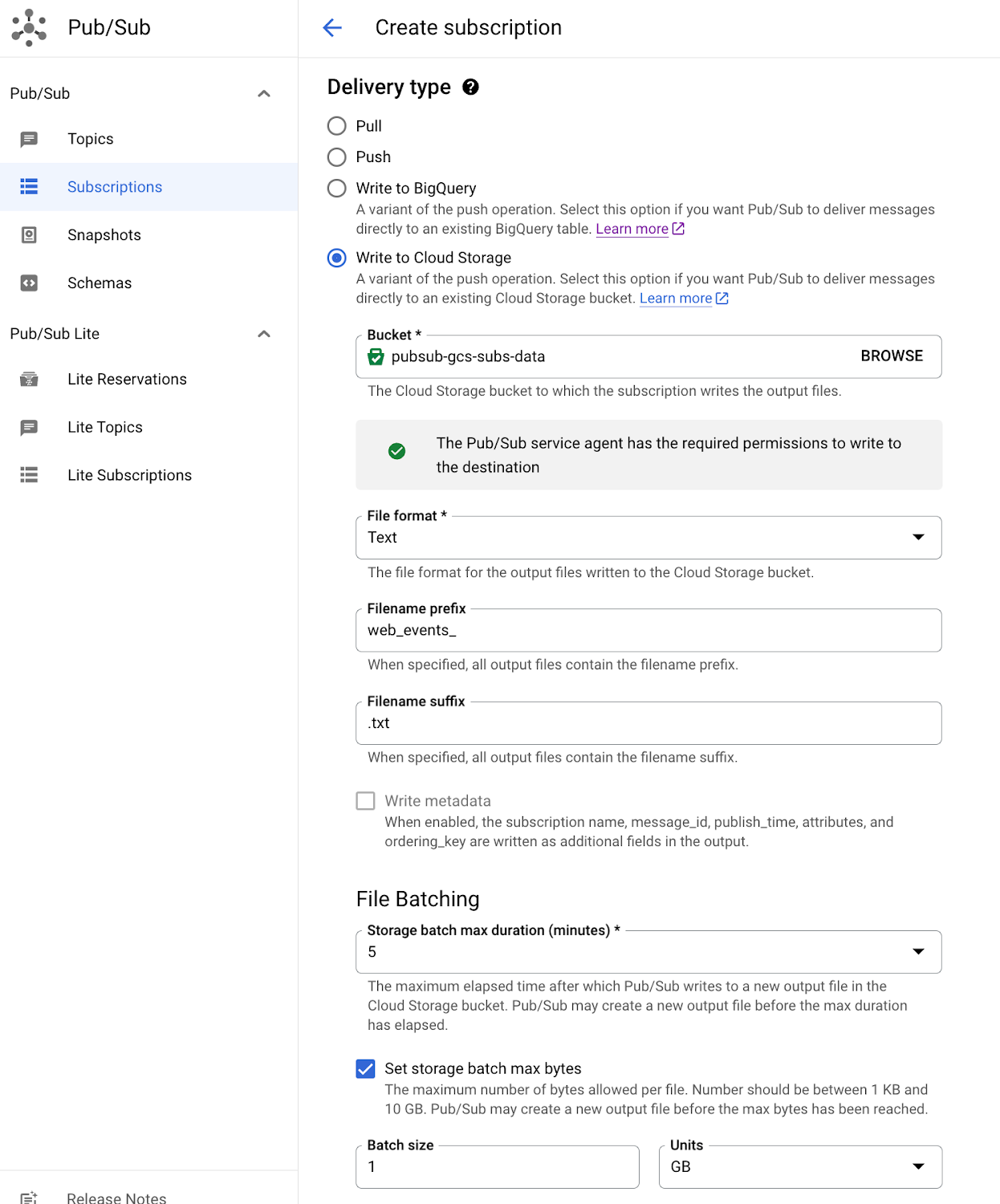Open Learn more link for BigQuery
This screenshot has height=1204, width=1000.
(632, 229)
